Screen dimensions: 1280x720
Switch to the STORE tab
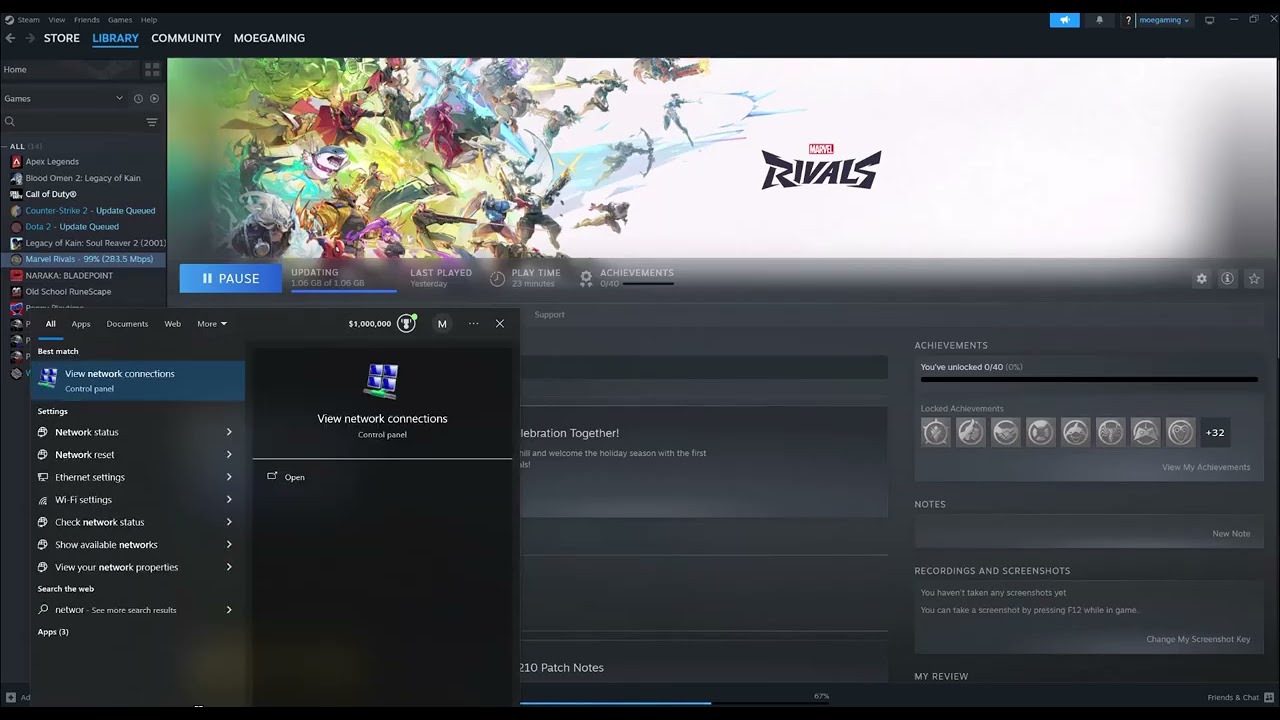click(62, 38)
